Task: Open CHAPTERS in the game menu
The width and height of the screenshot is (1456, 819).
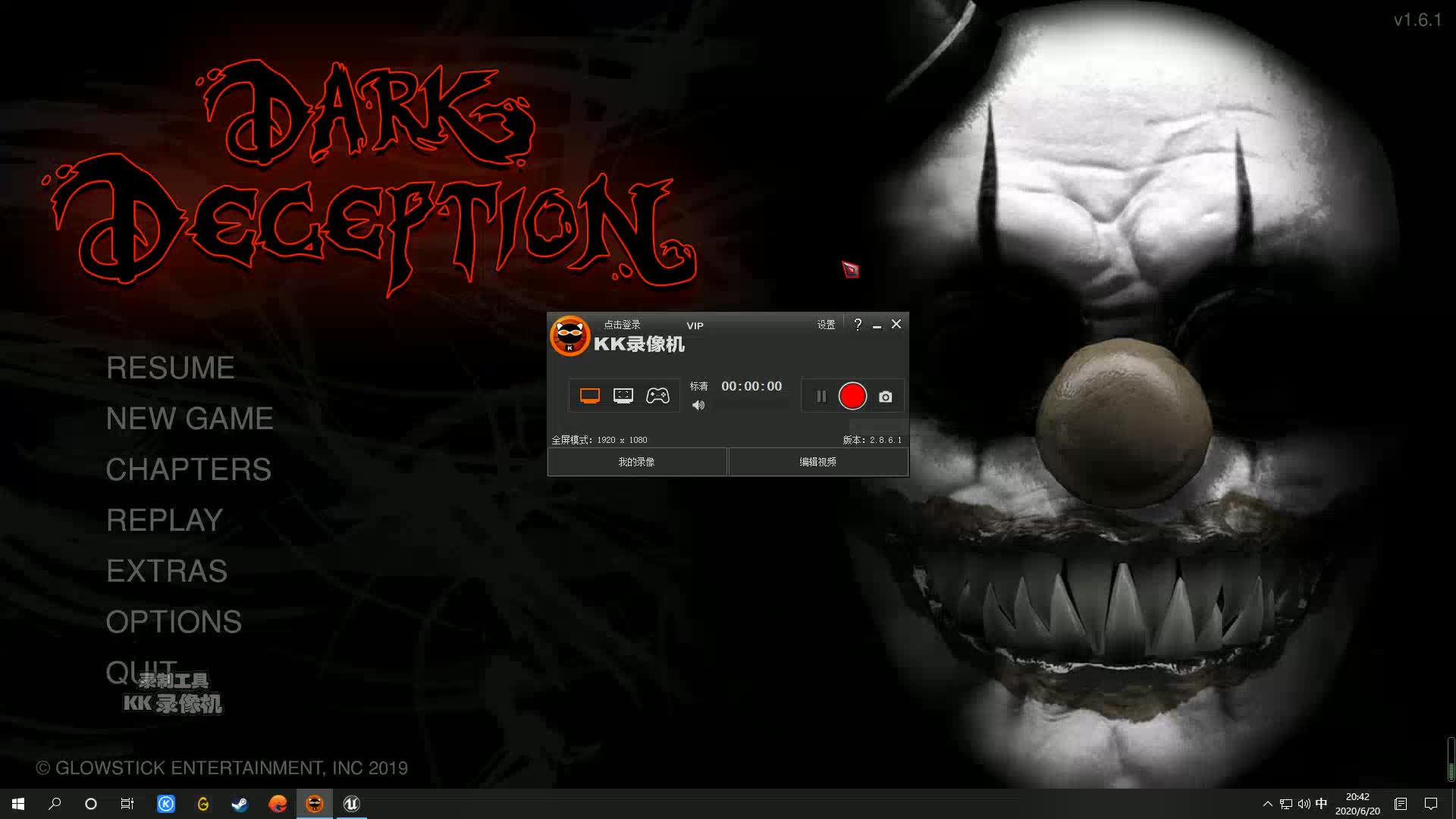Action: coord(189,469)
